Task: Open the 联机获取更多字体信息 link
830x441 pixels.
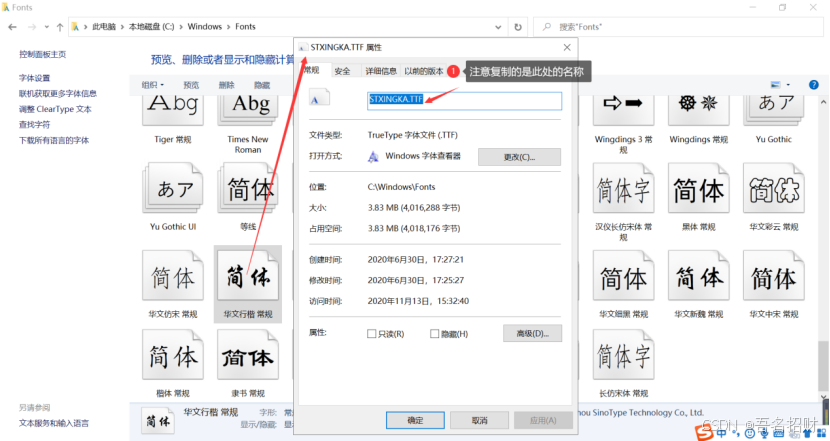Action: coord(58,93)
